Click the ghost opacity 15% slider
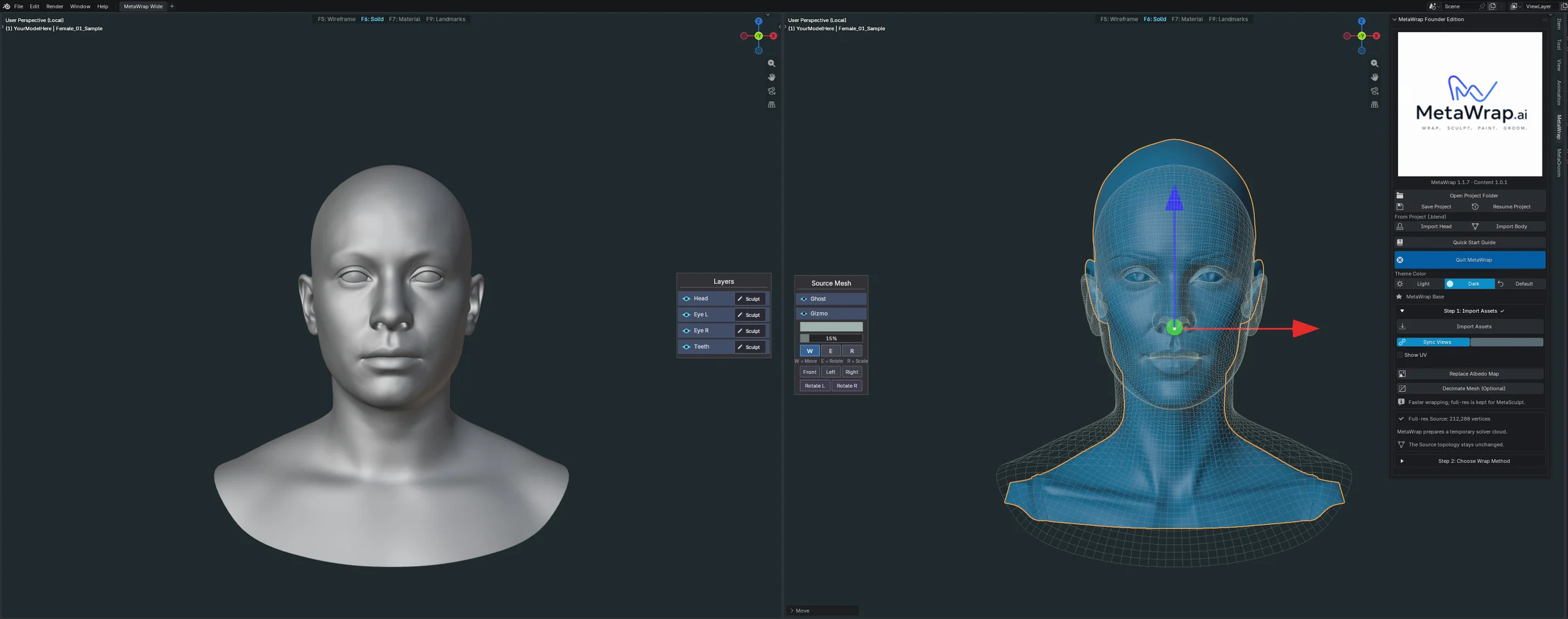The width and height of the screenshot is (1568, 619). [x=831, y=338]
